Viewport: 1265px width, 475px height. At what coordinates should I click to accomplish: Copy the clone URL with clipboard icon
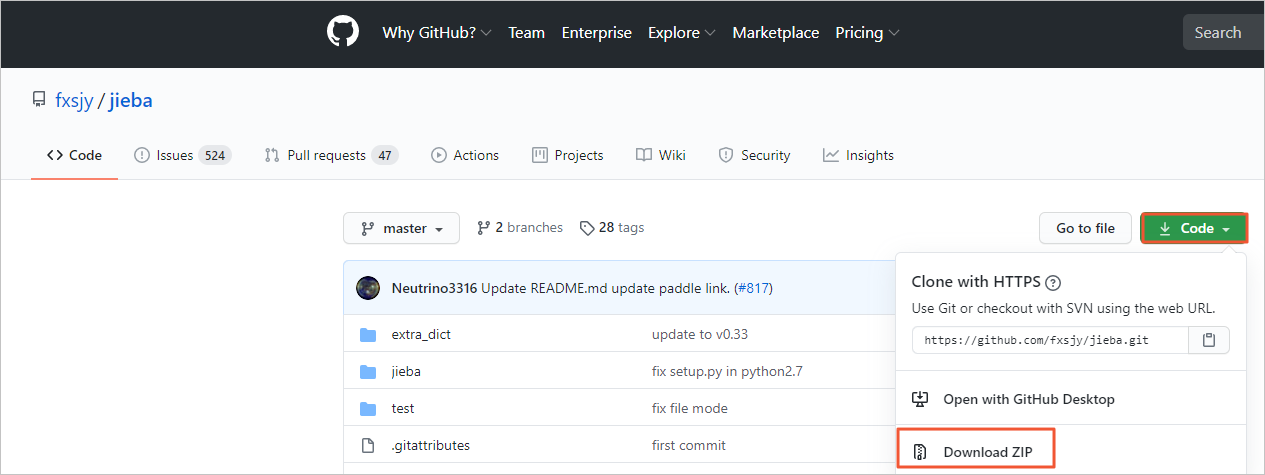[1209, 340]
